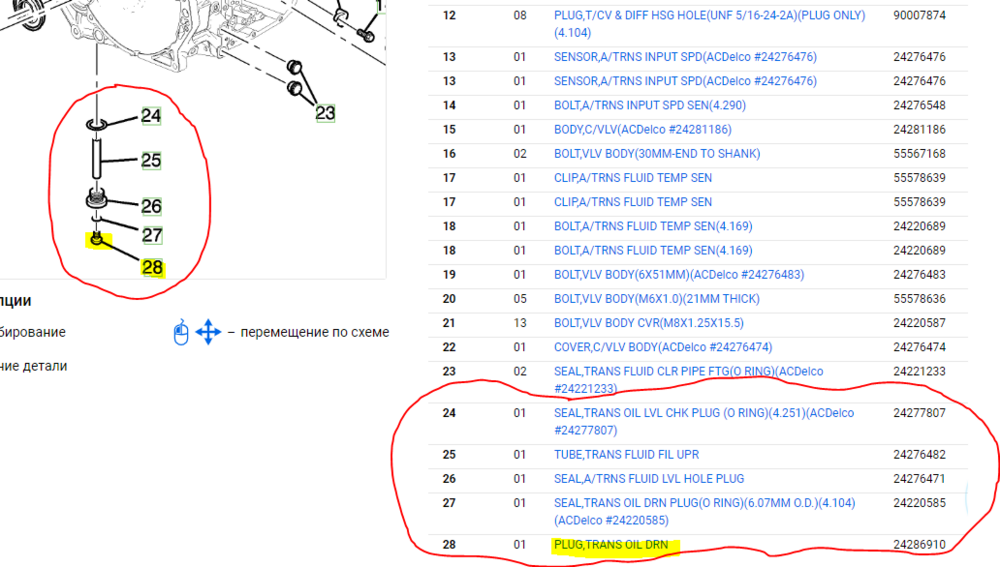The width and height of the screenshot is (1000, 567).
Task: Select callout number 25 on the diagram
Action: click(151, 160)
